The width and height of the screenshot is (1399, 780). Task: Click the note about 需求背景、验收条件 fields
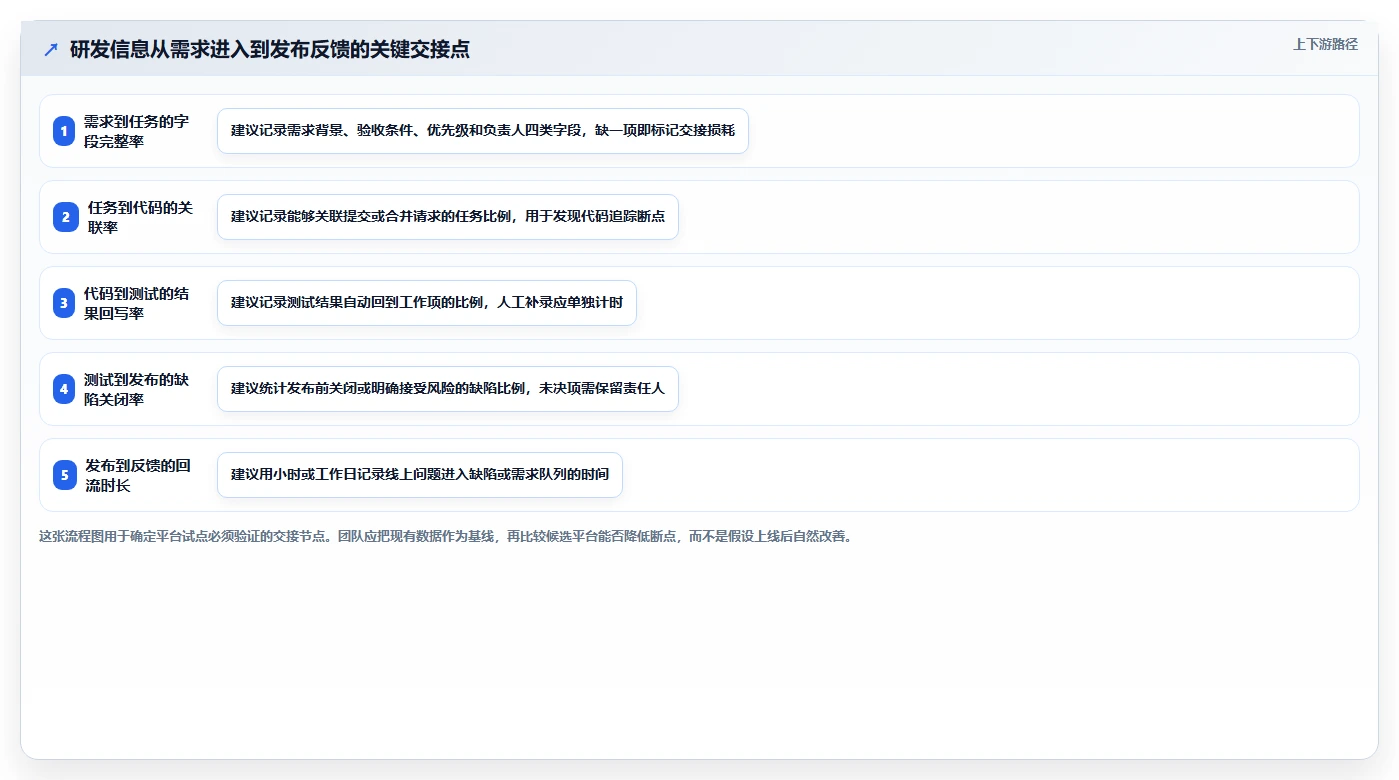483,131
